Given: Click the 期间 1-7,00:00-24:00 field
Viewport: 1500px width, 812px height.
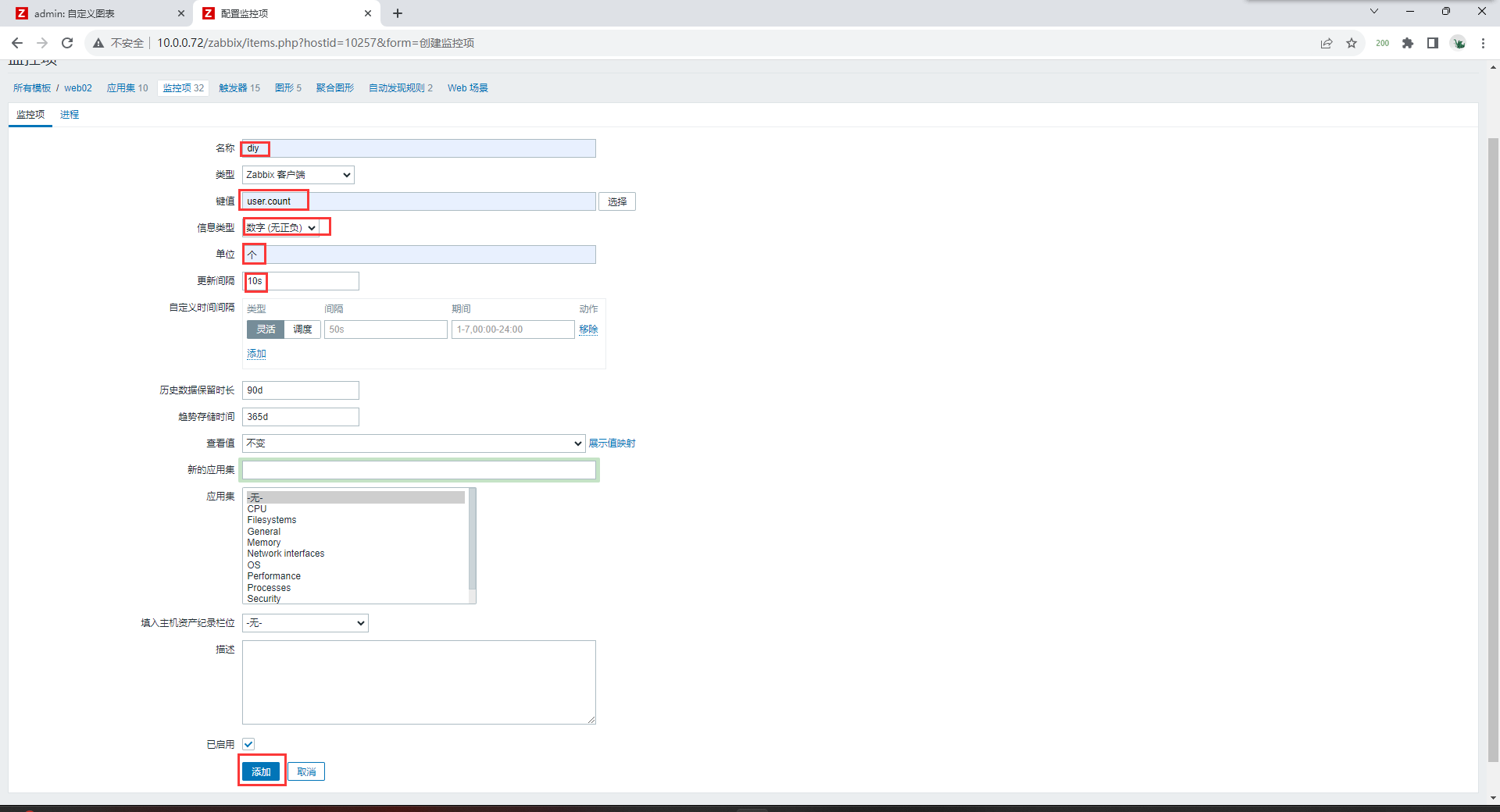Looking at the screenshot, I should pyautogui.click(x=513, y=329).
